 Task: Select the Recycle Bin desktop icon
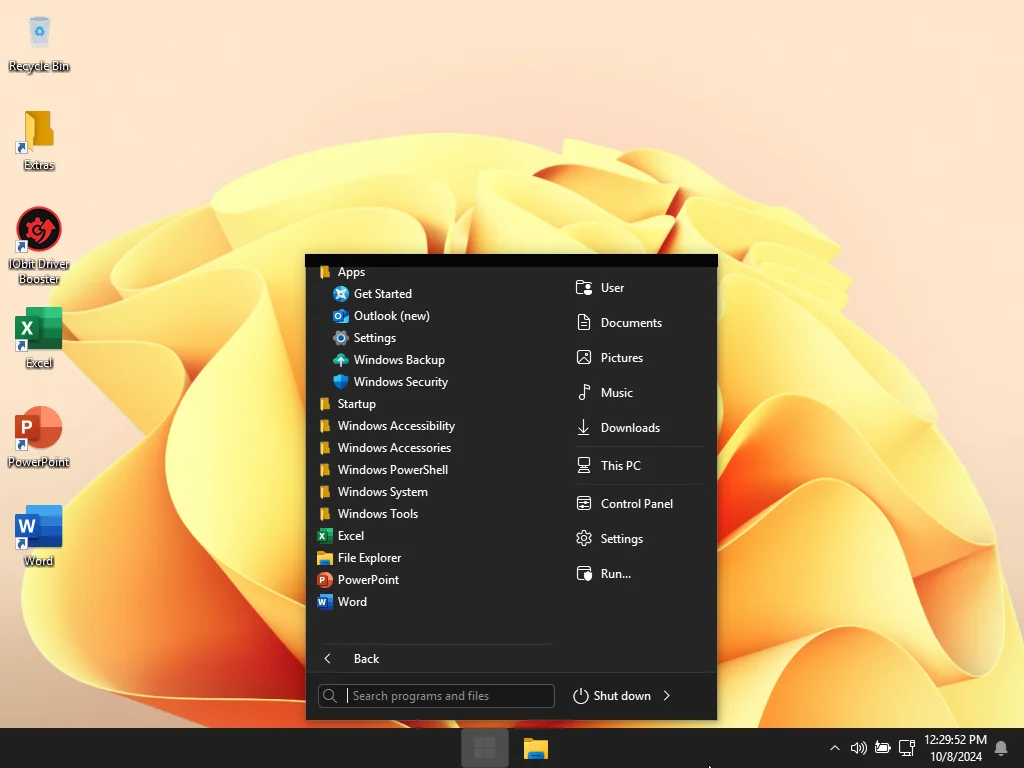(39, 44)
